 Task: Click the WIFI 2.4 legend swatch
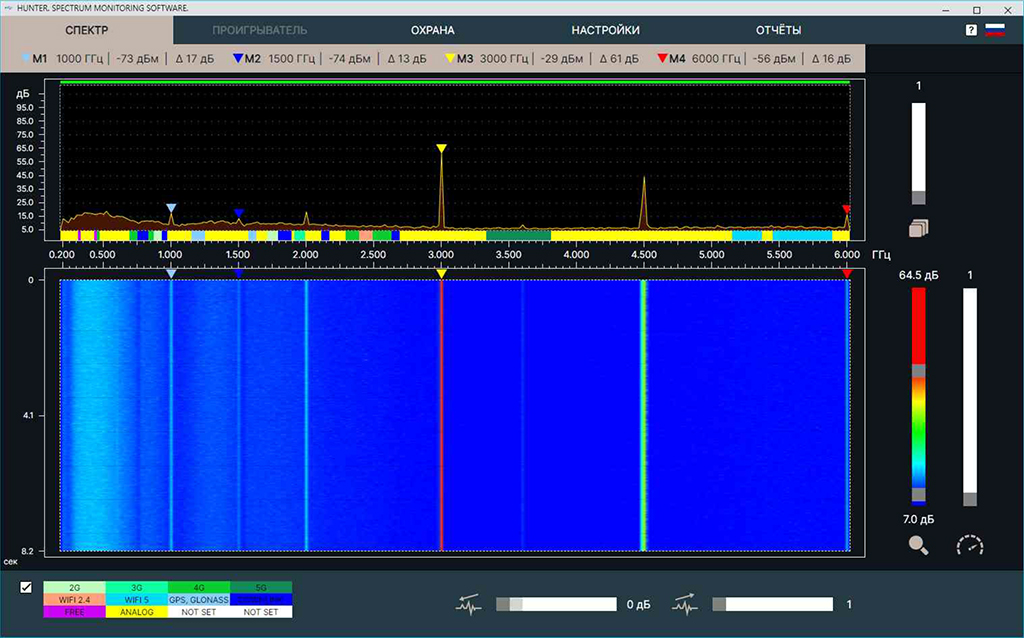point(74,599)
